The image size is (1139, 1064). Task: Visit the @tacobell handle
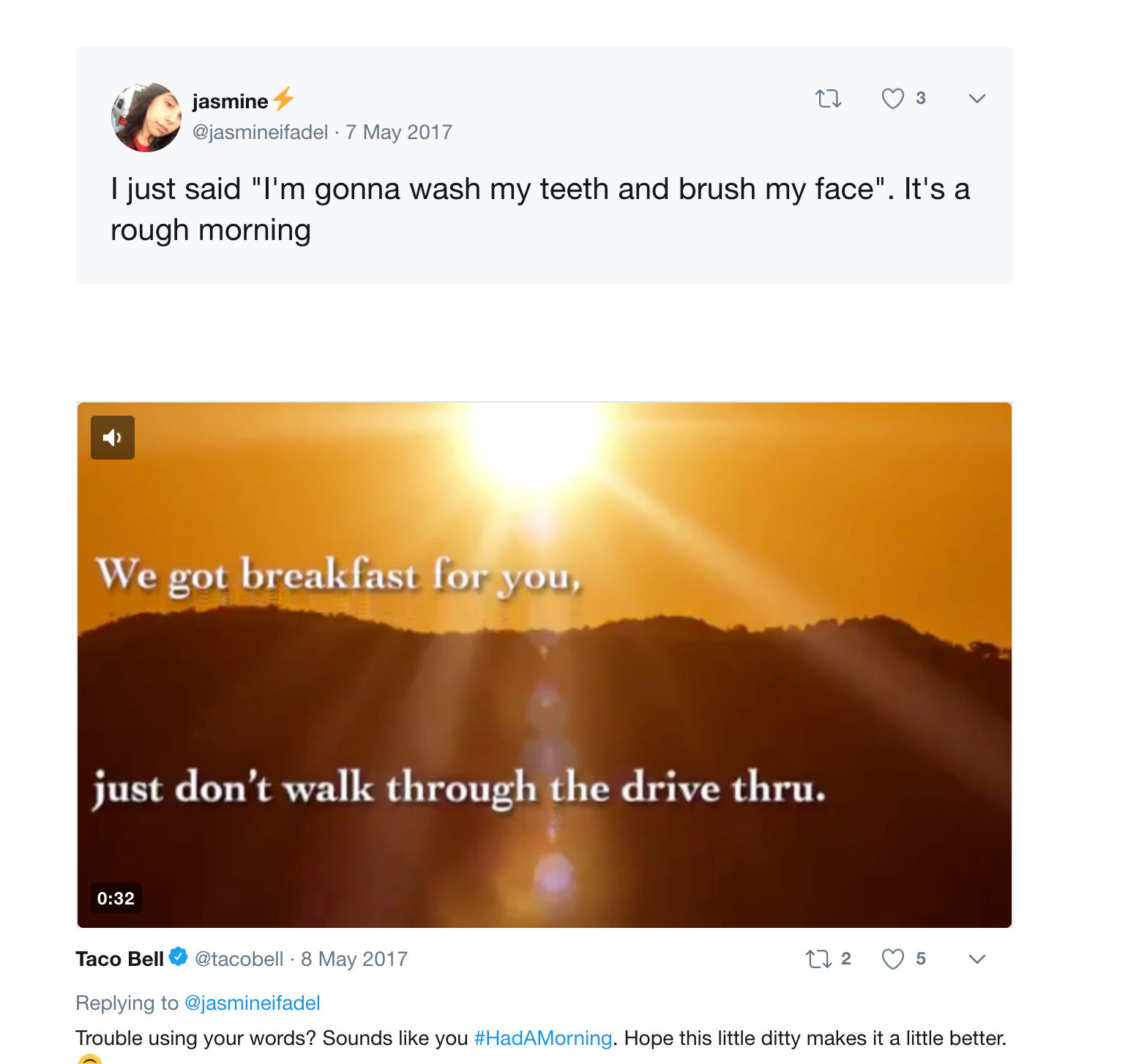[239, 959]
